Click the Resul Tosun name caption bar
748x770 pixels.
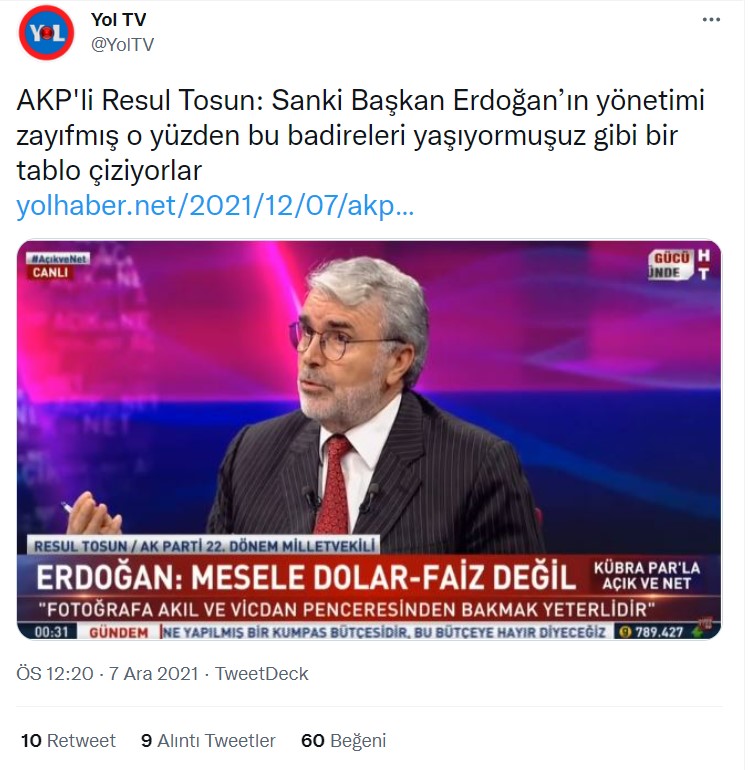204,546
